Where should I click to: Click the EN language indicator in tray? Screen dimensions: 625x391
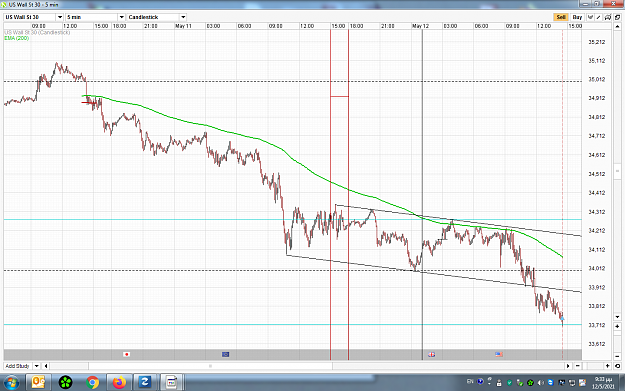coord(470,381)
